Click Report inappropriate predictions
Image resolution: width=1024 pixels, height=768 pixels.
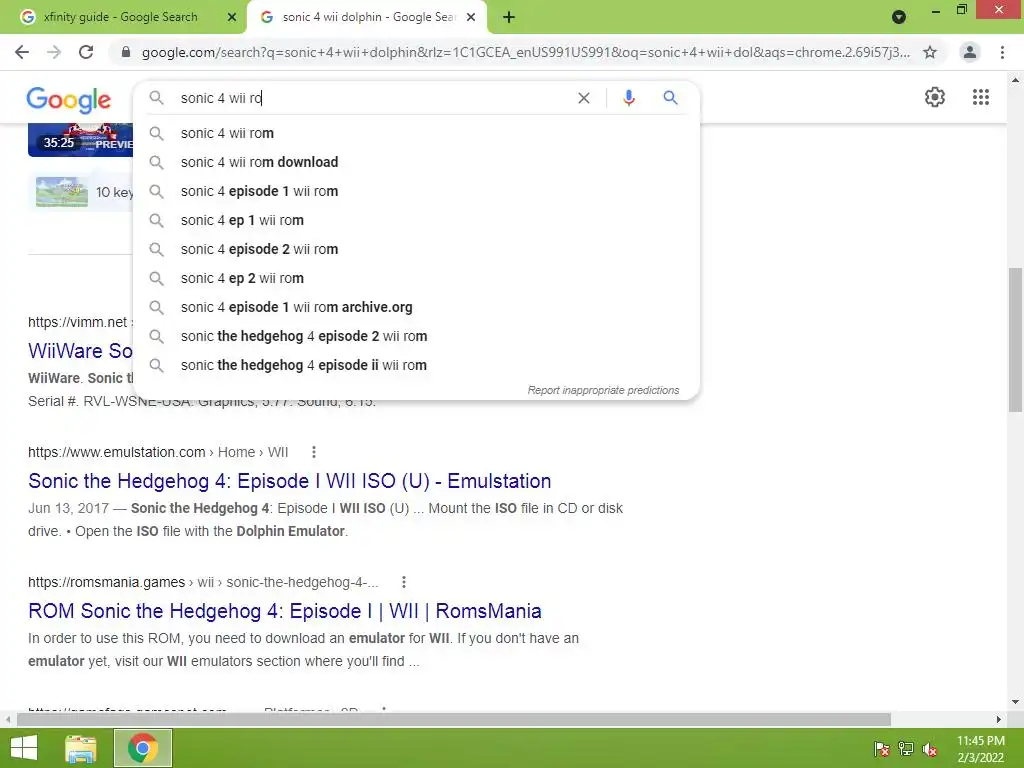click(x=603, y=390)
